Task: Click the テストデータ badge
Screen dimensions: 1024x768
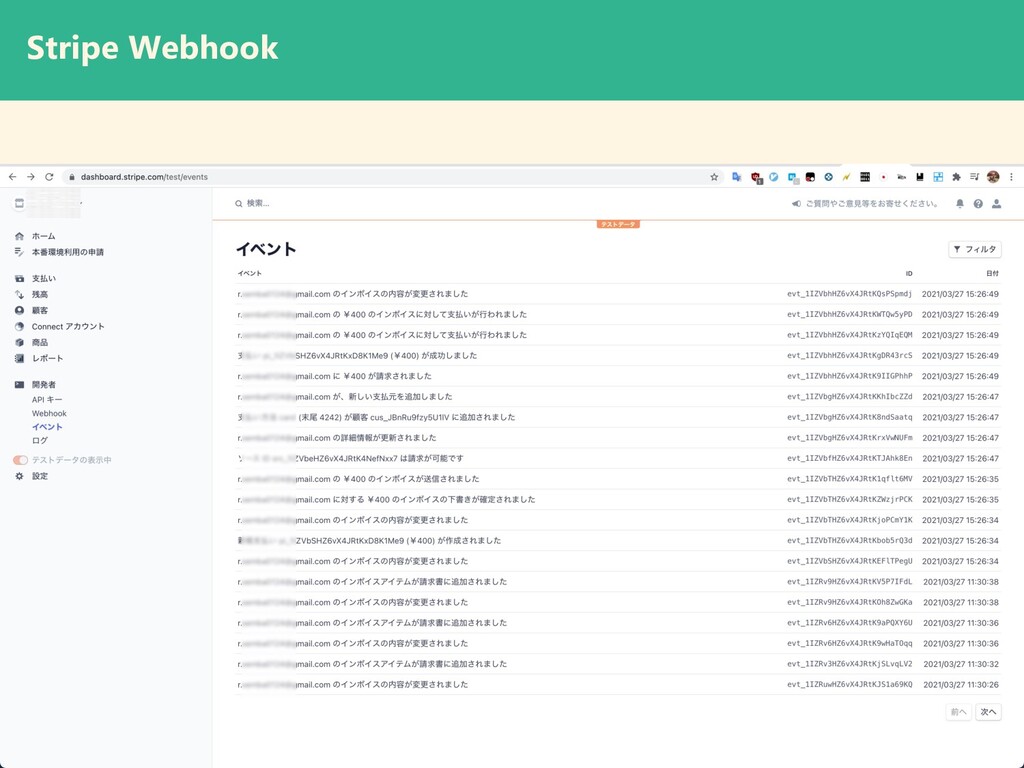Action: (618, 225)
